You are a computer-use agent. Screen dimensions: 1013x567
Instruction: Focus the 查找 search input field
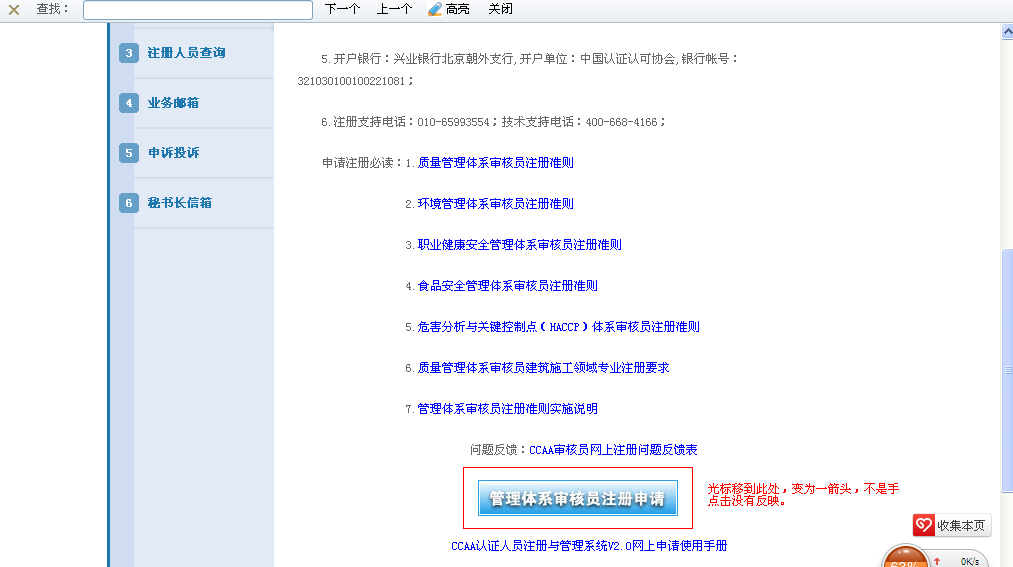pos(198,10)
